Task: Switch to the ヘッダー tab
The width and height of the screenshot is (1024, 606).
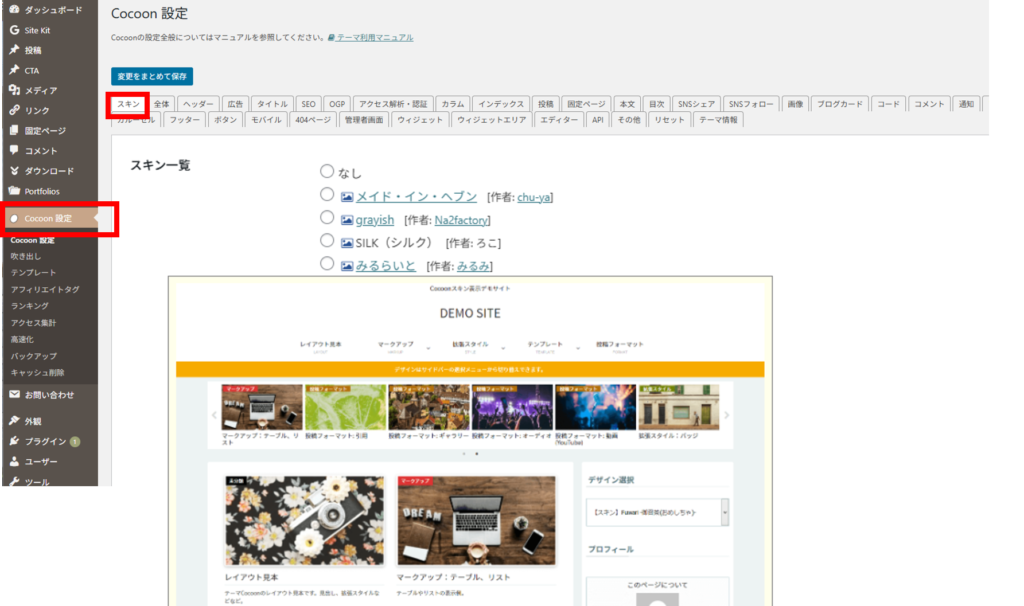Action: coord(198,104)
